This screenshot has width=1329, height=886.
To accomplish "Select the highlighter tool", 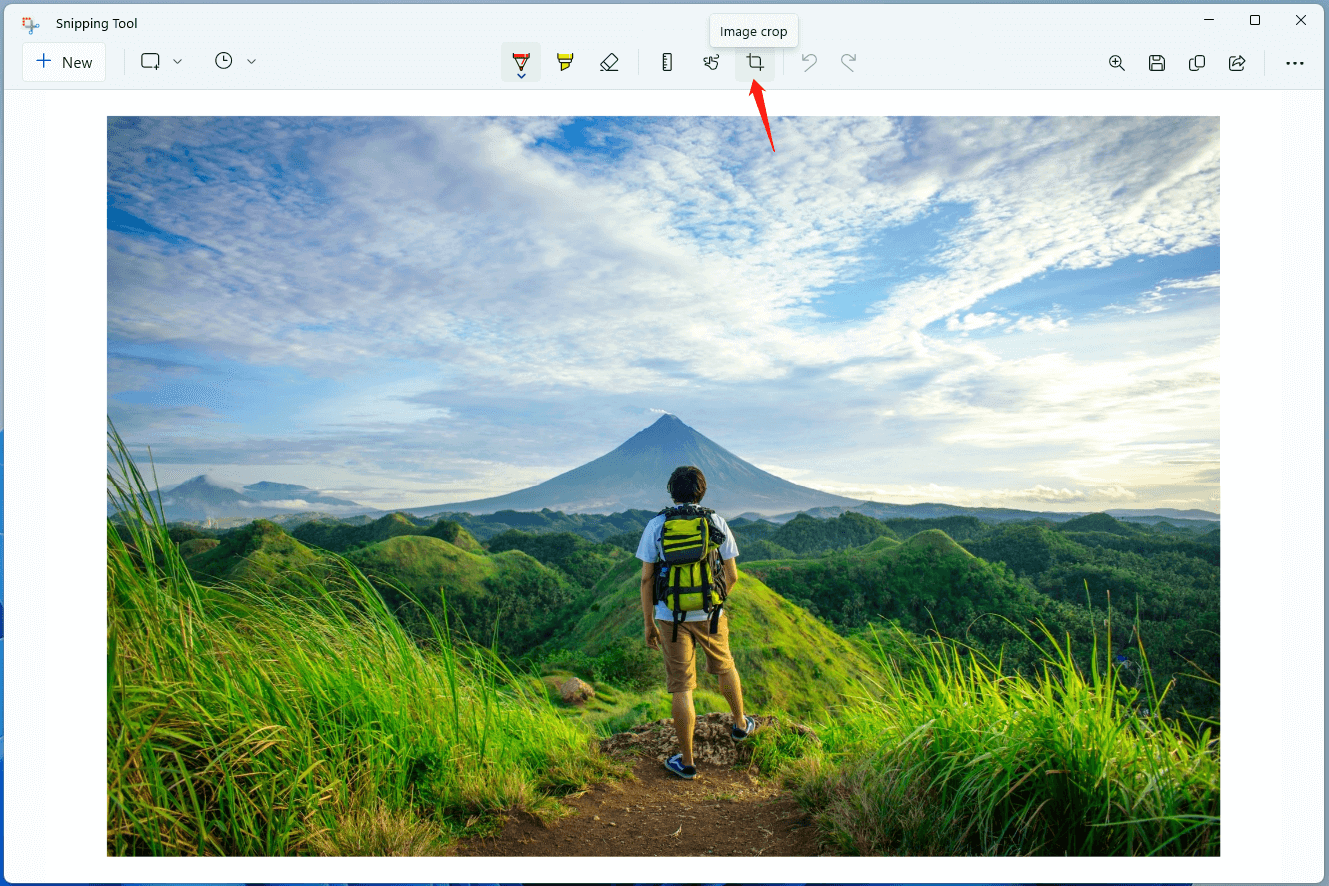I will click(564, 62).
